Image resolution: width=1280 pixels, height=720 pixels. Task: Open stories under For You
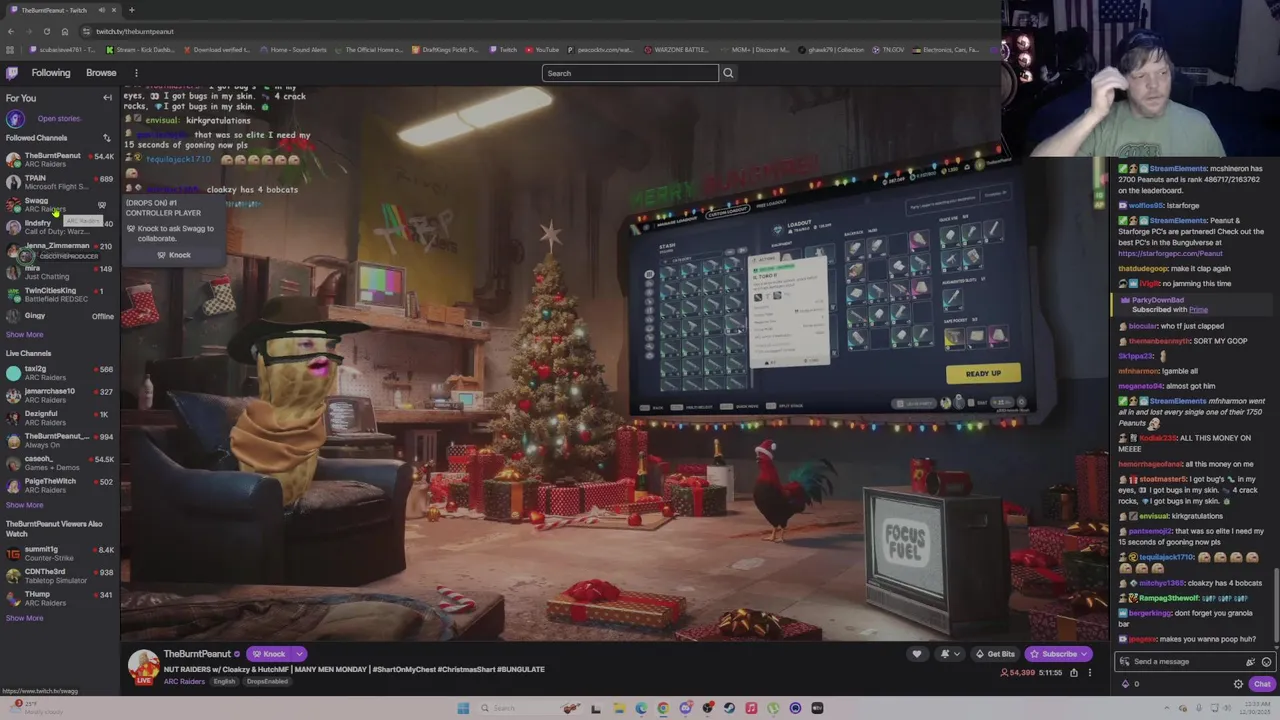pyautogui.click(x=60, y=118)
